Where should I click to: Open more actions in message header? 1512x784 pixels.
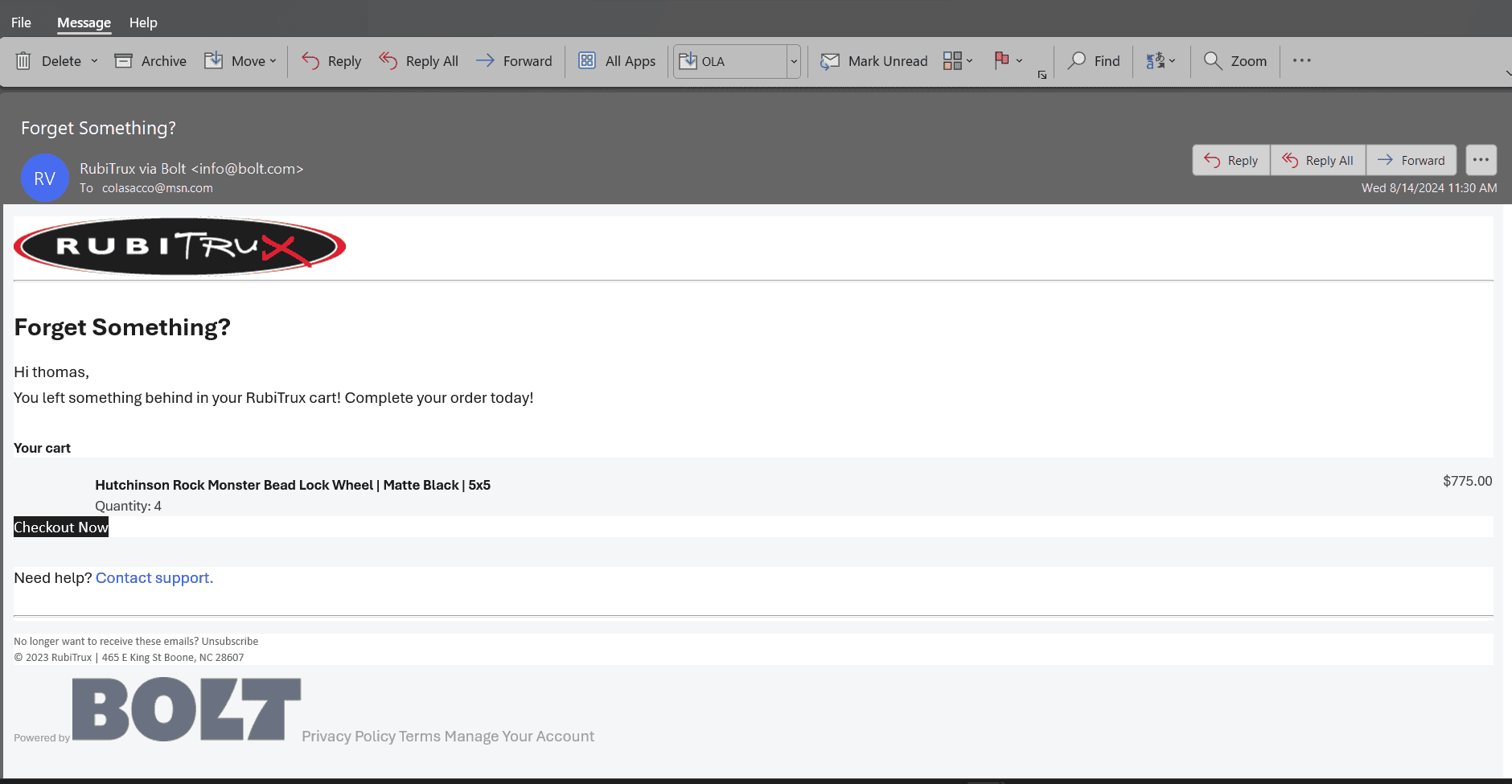[1481, 160]
